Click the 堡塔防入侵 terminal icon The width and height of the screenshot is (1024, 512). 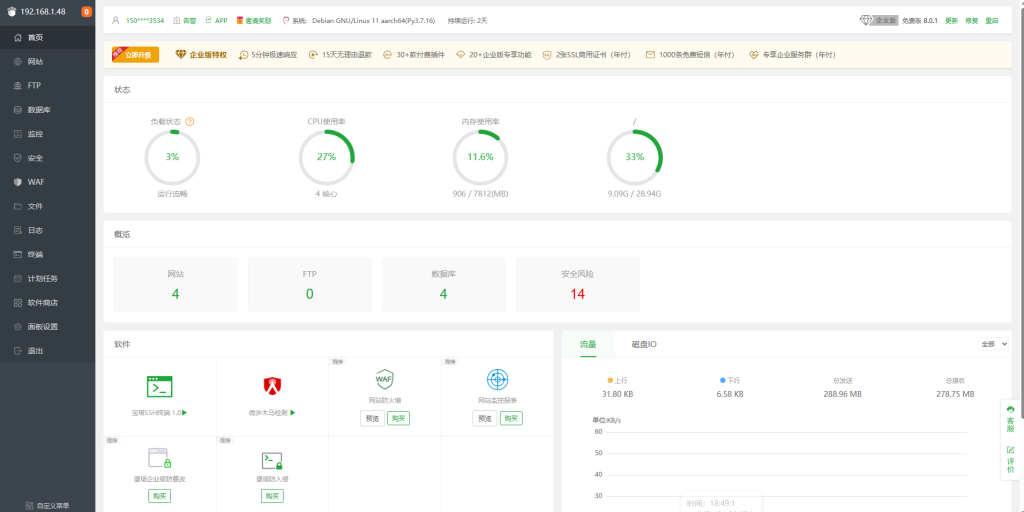click(x=272, y=459)
